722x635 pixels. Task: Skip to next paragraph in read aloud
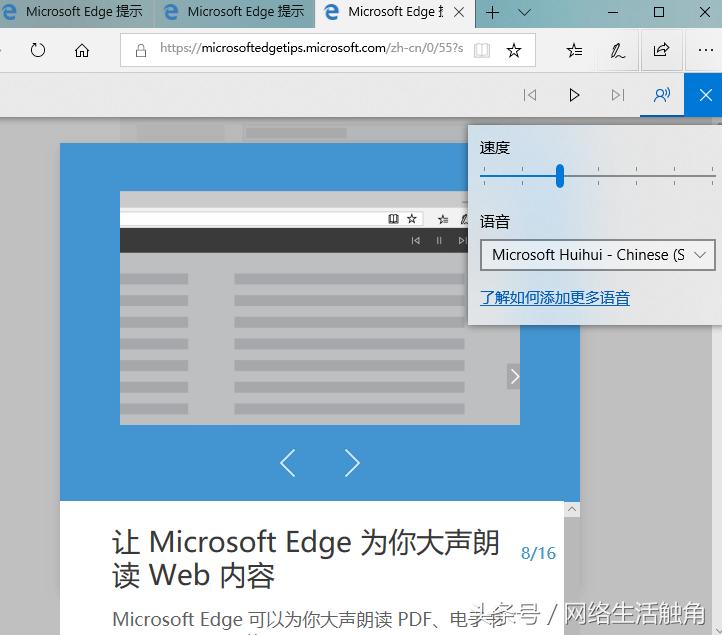[x=617, y=95]
